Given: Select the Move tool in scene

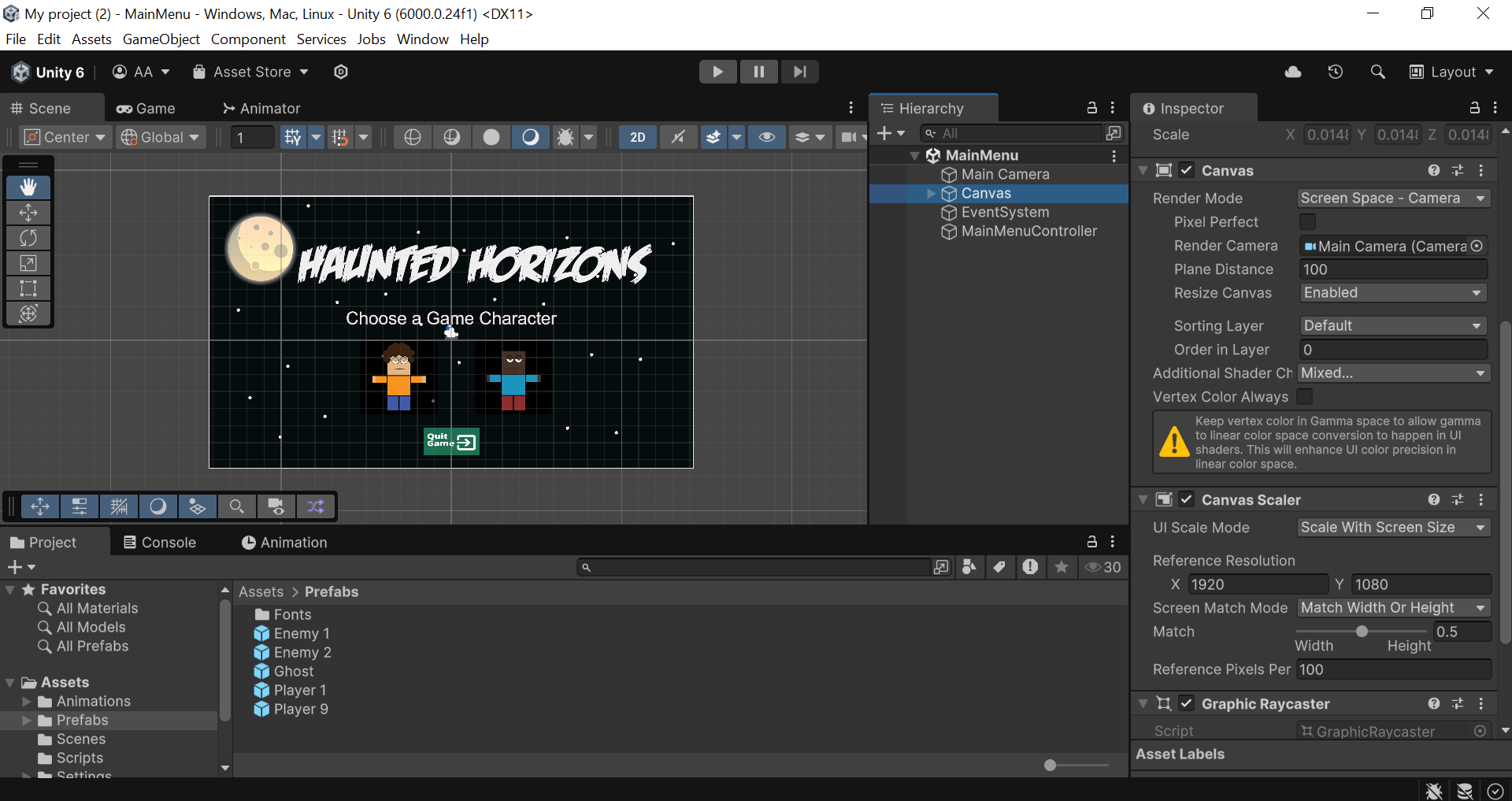Looking at the screenshot, I should 28,213.
